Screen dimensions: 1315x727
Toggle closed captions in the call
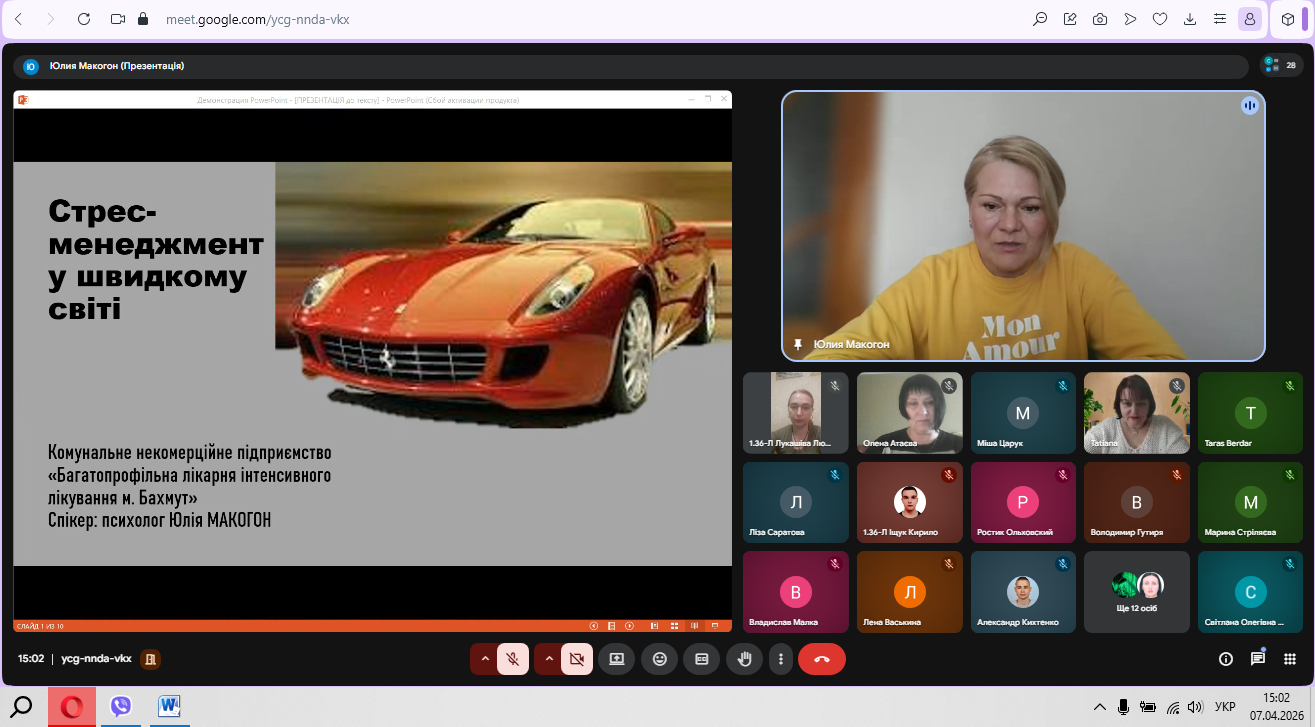point(701,659)
